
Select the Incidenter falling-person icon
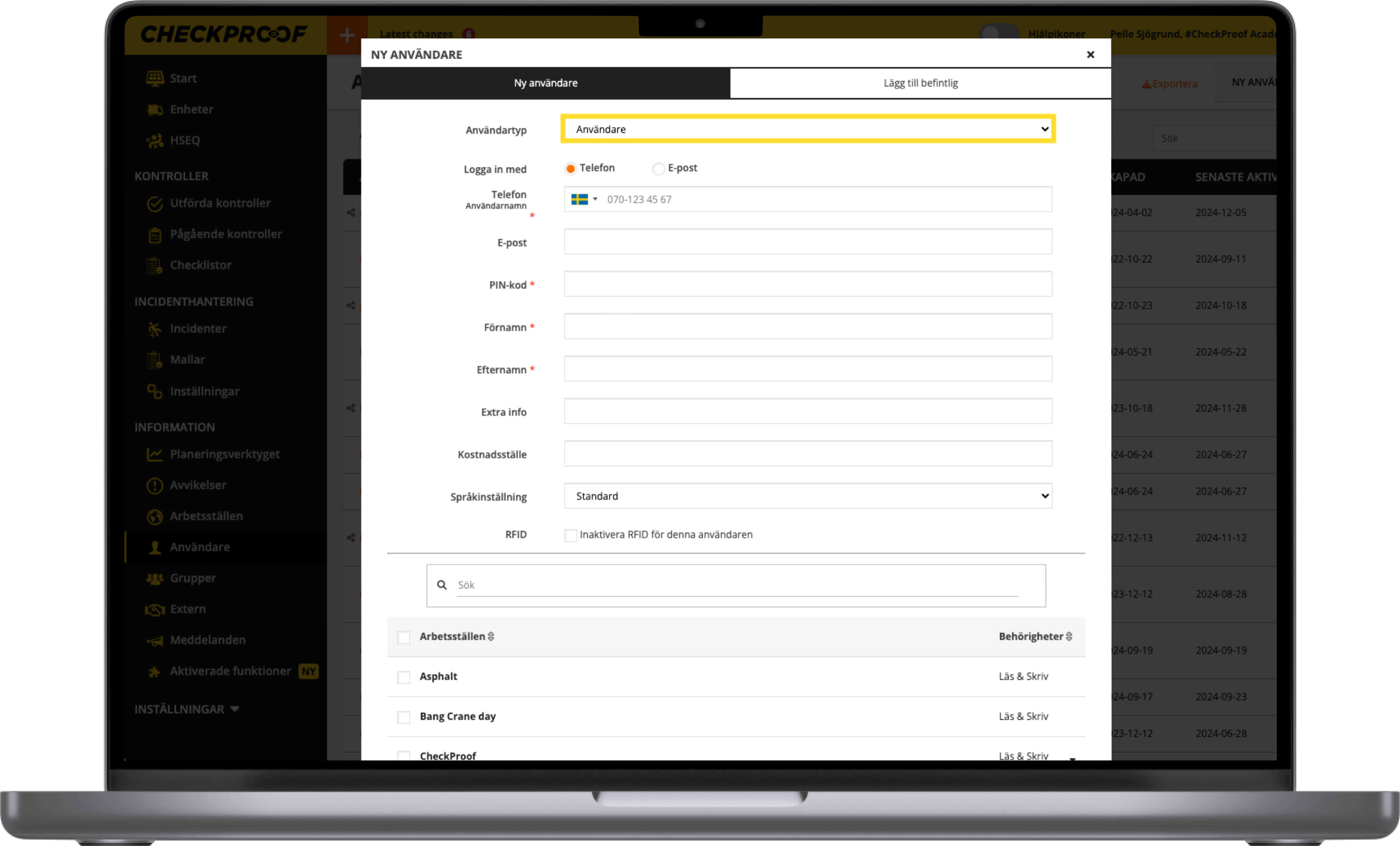point(154,329)
